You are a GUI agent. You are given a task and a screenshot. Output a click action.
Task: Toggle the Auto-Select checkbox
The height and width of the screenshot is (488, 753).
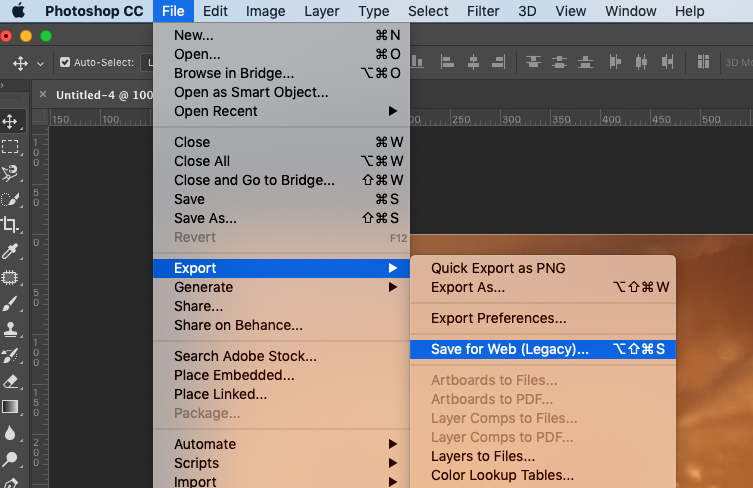point(65,62)
